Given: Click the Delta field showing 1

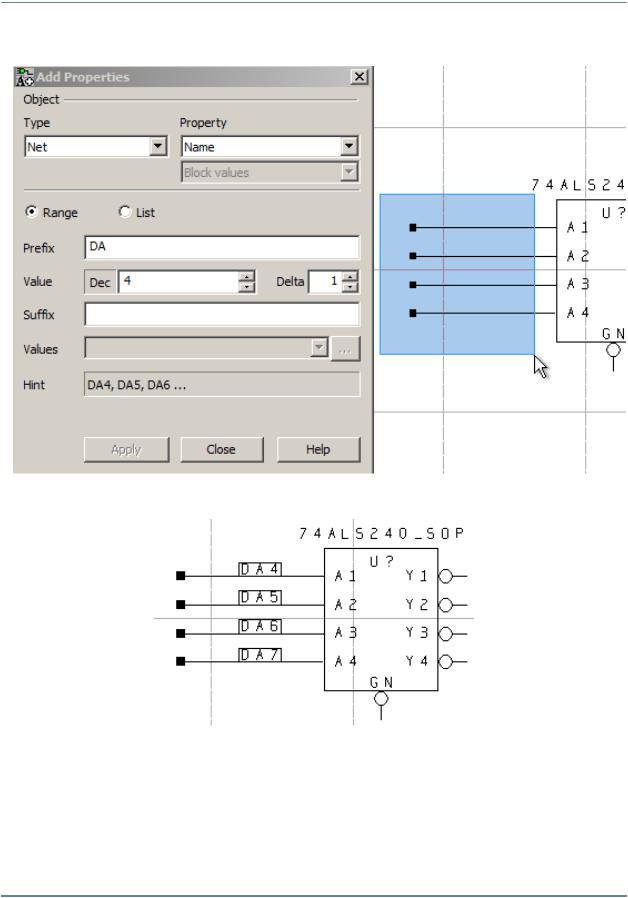Looking at the screenshot, I should pyautogui.click(x=325, y=282).
